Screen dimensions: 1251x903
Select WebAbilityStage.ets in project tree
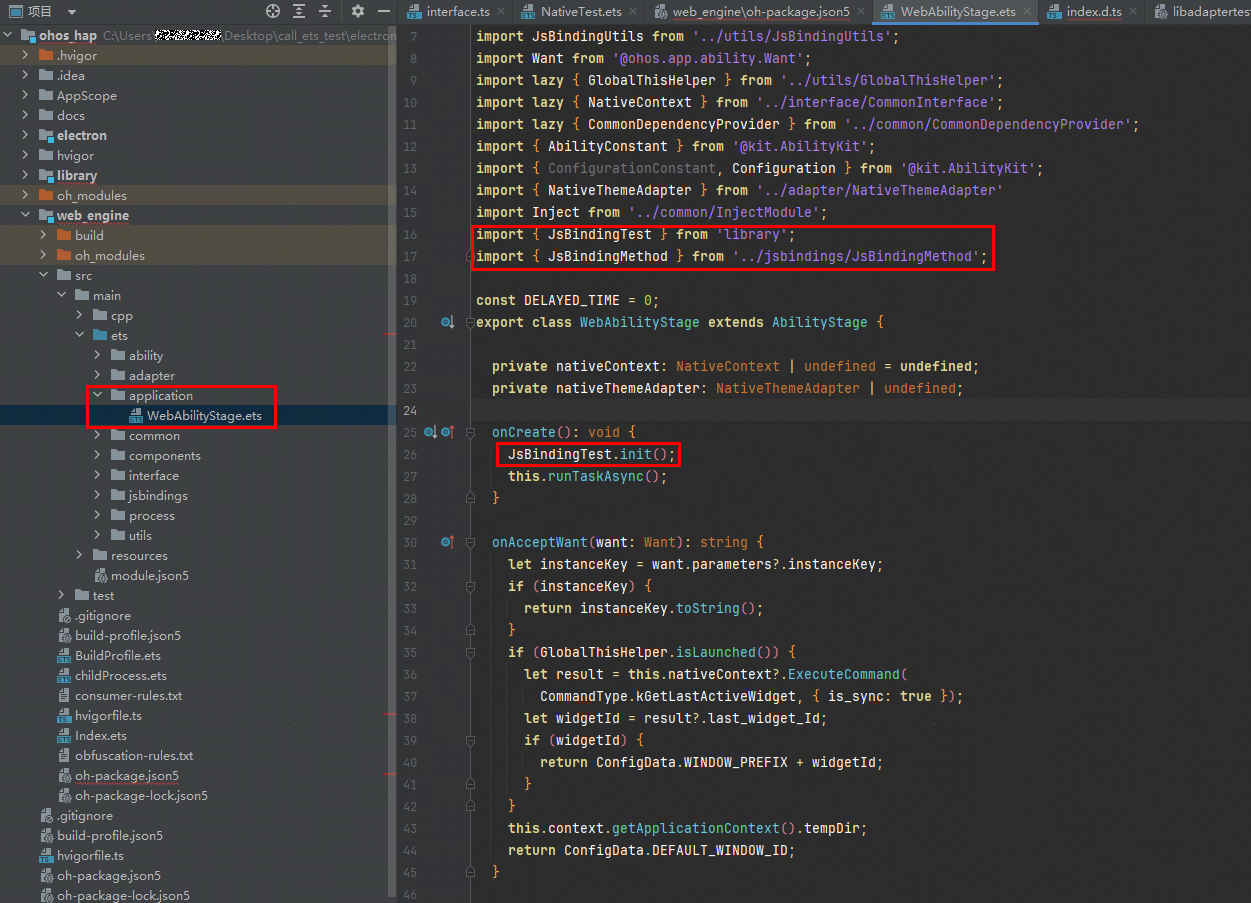click(204, 416)
